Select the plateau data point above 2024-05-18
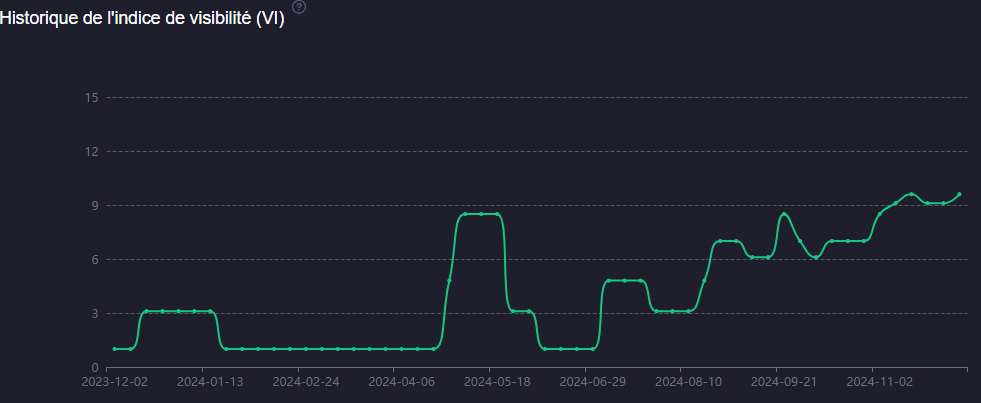 coord(497,214)
